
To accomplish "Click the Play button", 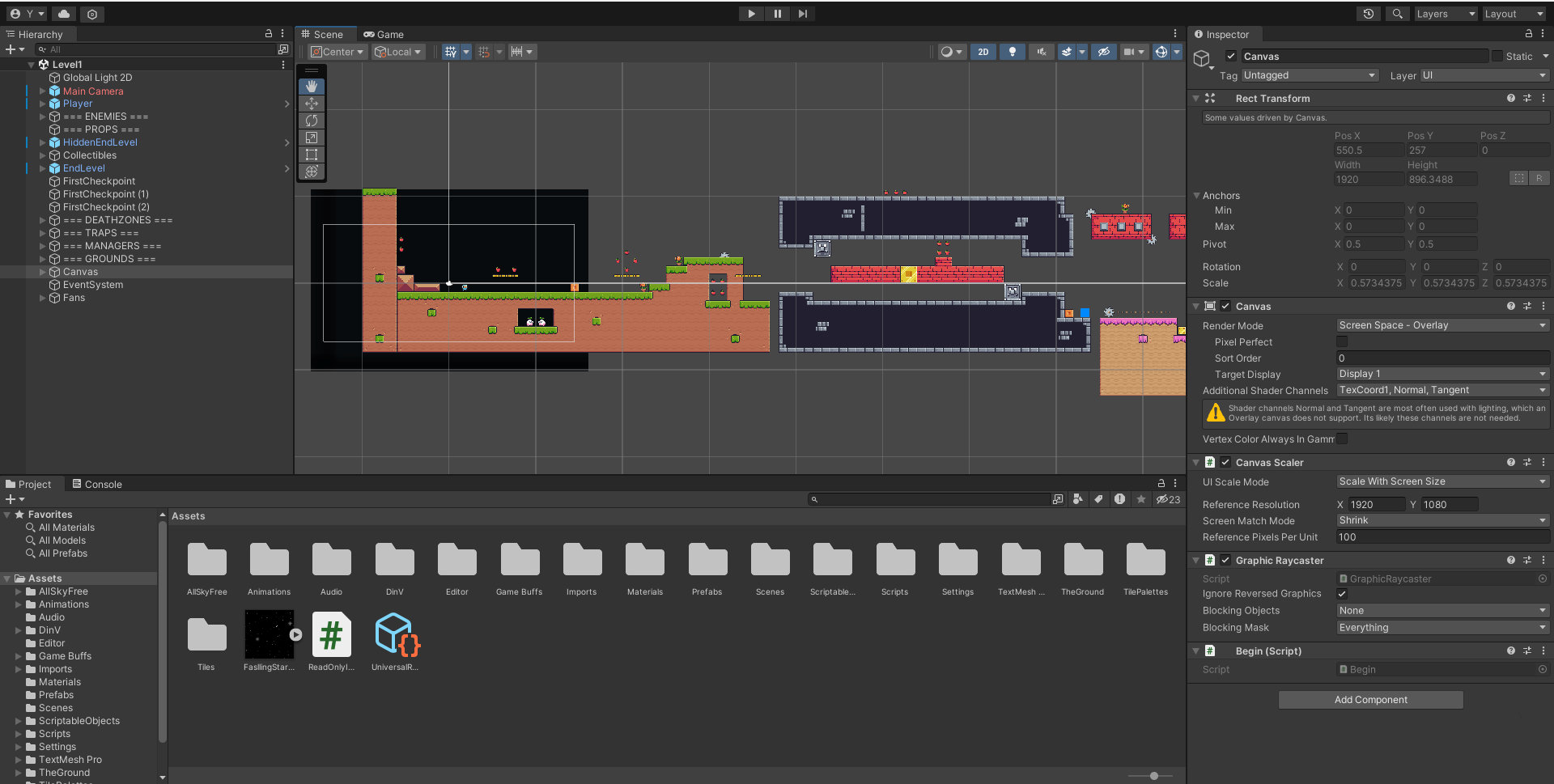I will (751, 14).
